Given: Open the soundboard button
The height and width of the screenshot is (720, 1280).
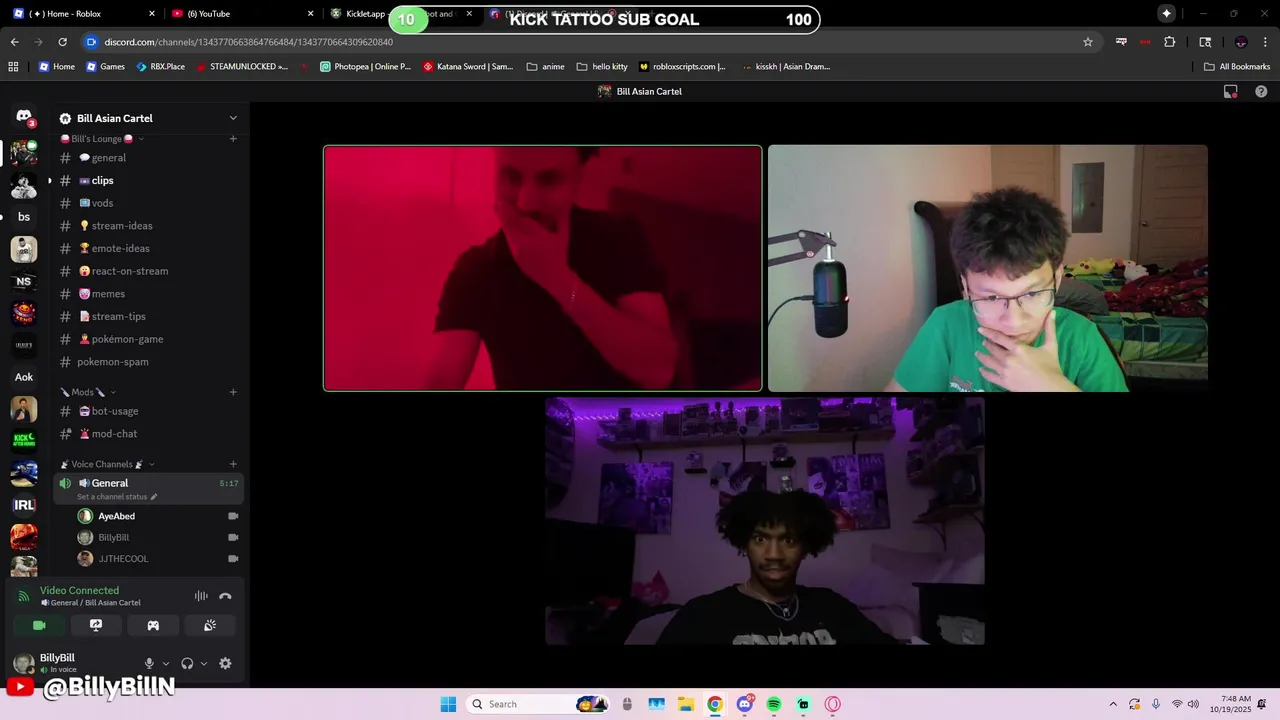Looking at the screenshot, I should (x=210, y=625).
